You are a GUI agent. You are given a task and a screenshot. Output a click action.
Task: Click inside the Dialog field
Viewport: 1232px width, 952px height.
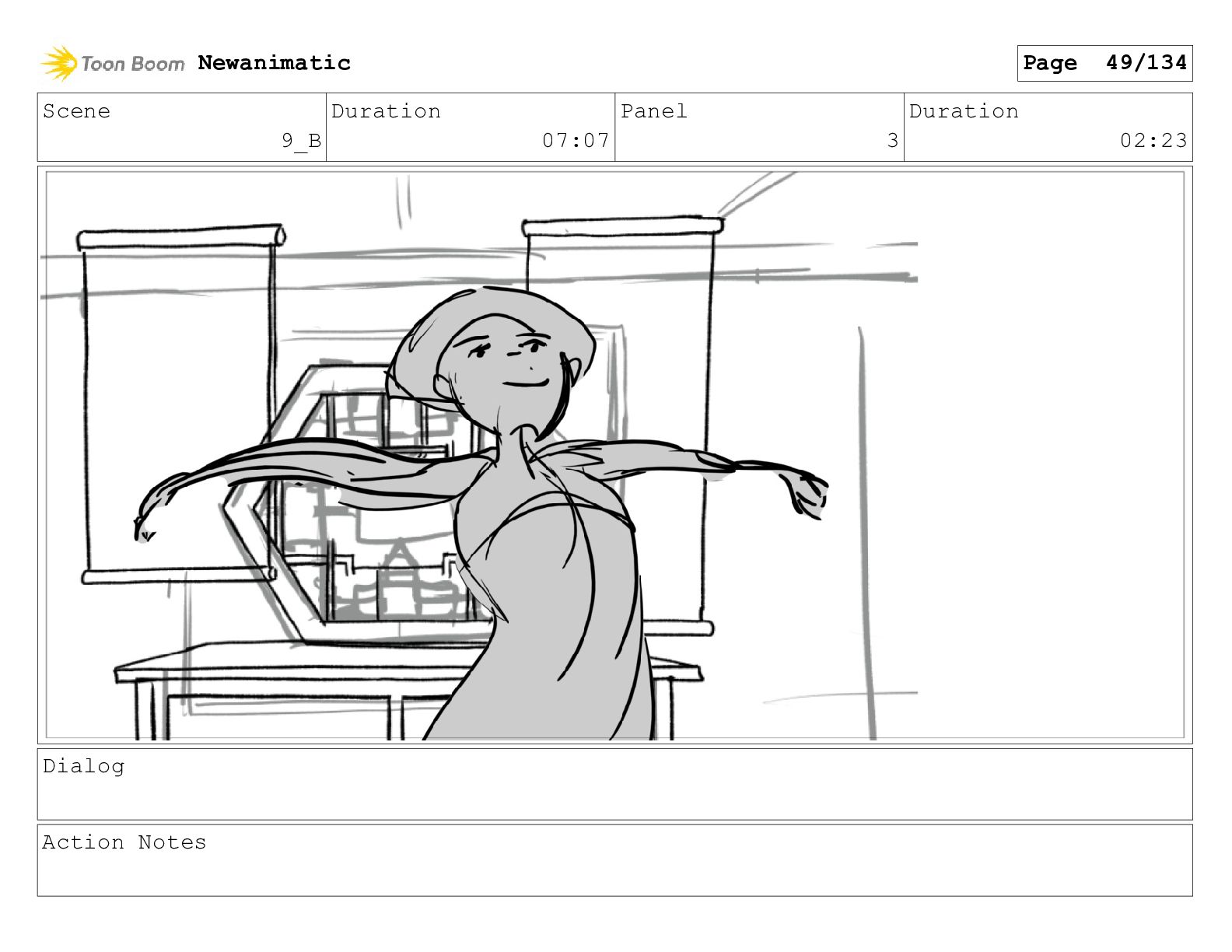point(614,784)
